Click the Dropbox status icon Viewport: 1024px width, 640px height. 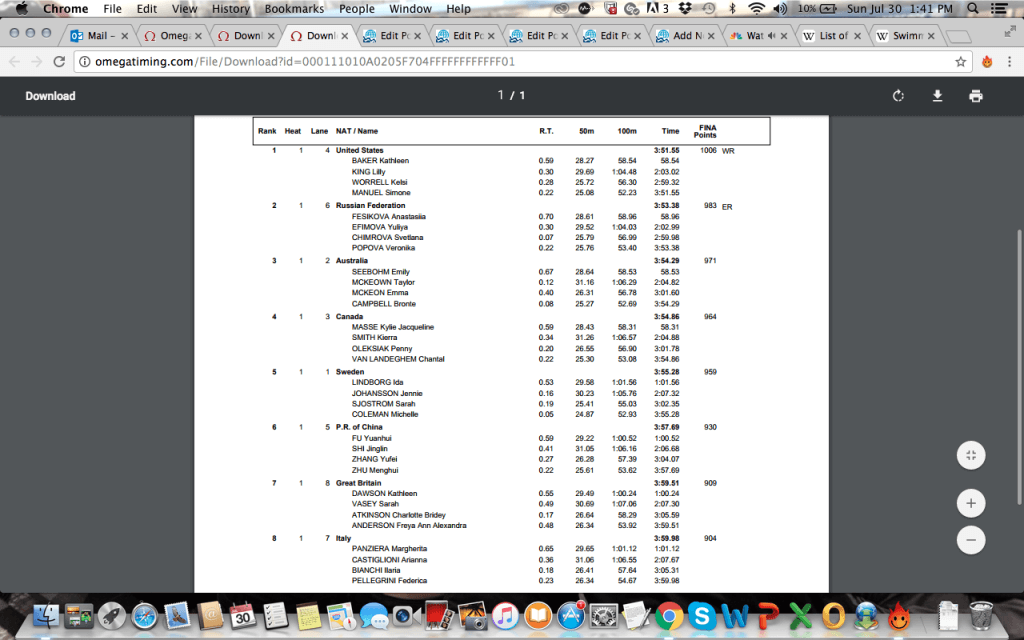pyautogui.click(x=683, y=9)
